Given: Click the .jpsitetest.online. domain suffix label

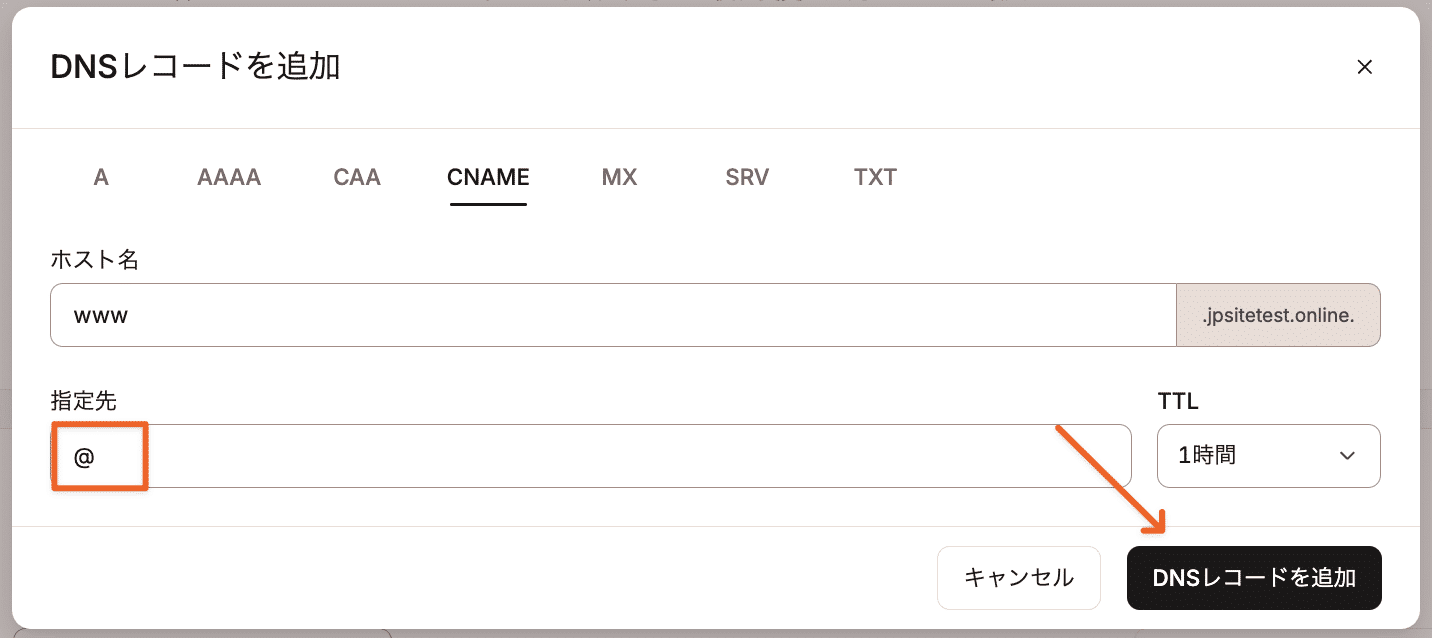Looking at the screenshot, I should pyautogui.click(x=1279, y=315).
